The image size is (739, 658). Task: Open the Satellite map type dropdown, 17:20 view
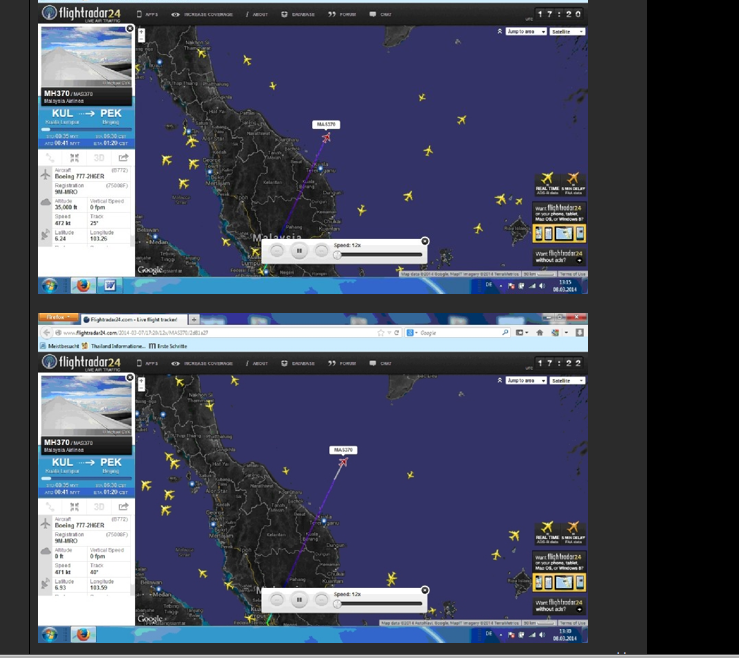567,32
